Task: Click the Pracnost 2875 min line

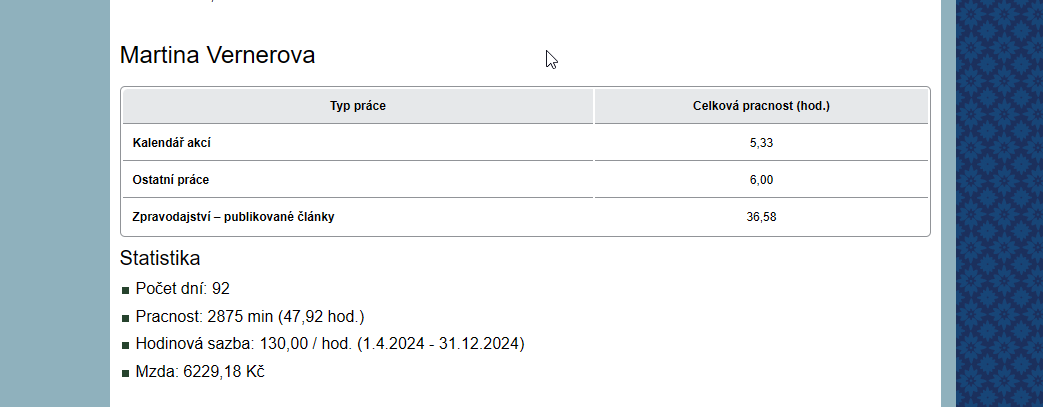Action: coord(250,317)
